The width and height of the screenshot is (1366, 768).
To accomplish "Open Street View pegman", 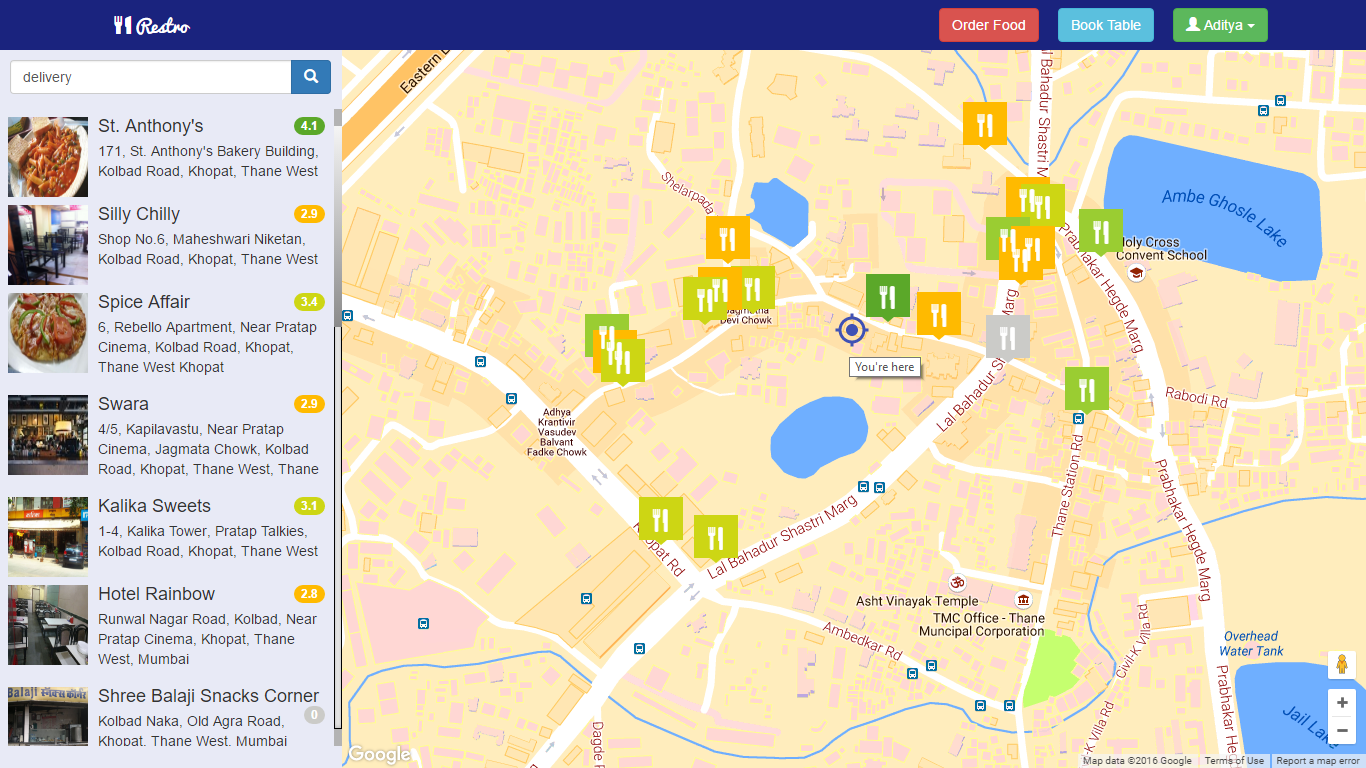I will click(x=1342, y=665).
